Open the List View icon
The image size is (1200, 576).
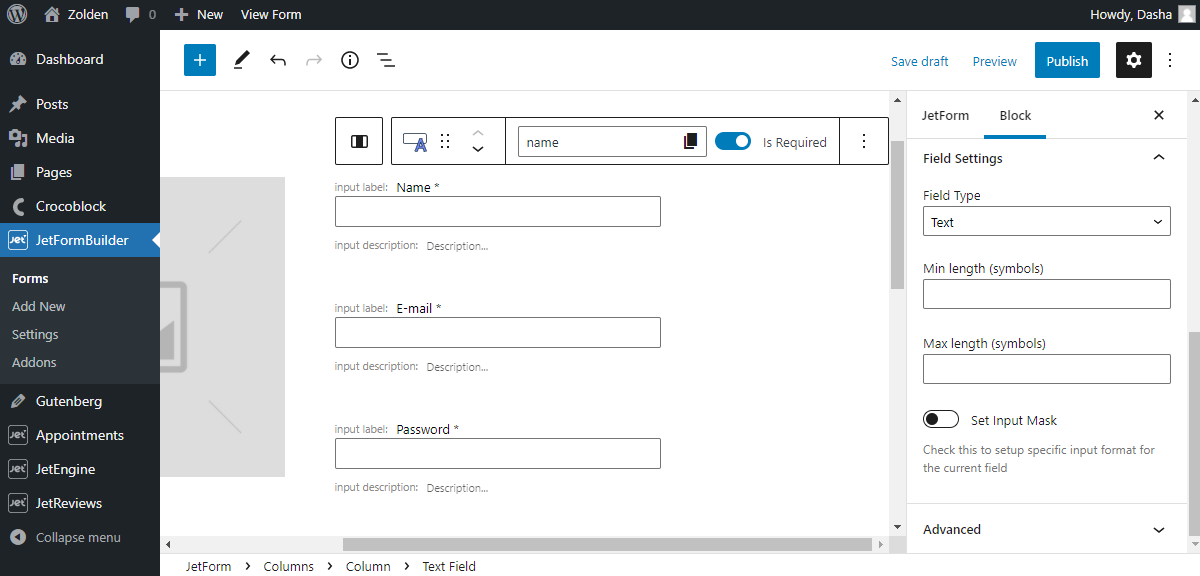click(x=386, y=60)
